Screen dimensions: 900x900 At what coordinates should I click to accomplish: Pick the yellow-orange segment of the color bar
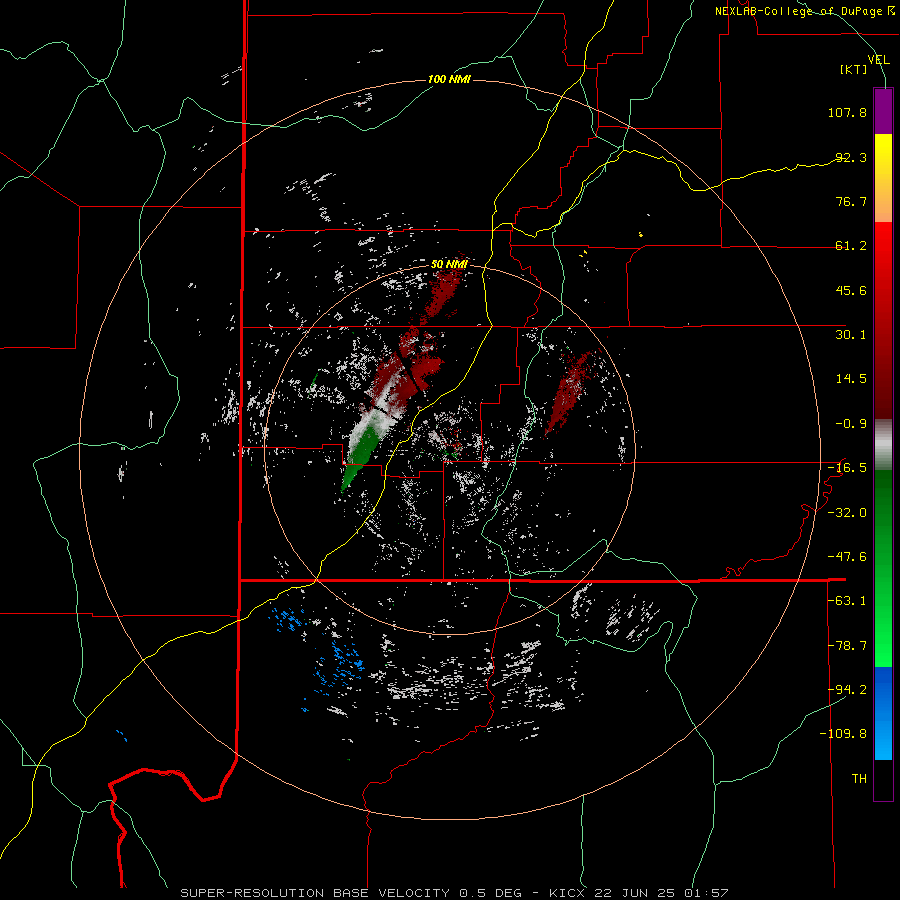point(883,178)
